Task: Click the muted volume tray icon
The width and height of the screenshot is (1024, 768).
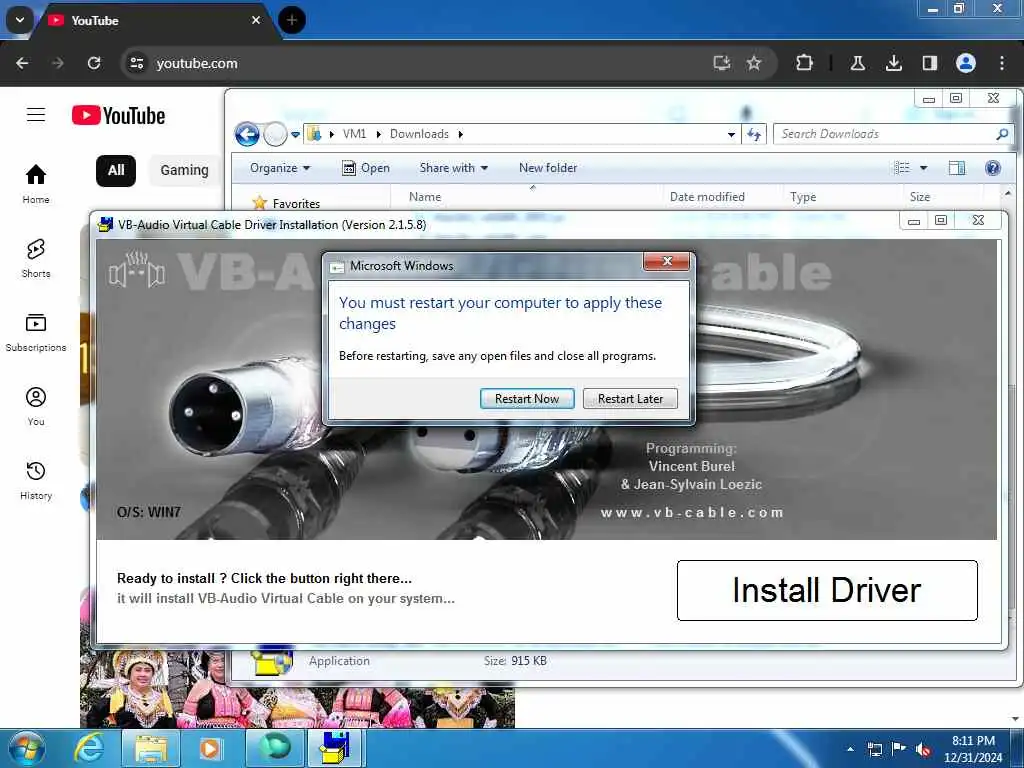Action: click(x=923, y=750)
